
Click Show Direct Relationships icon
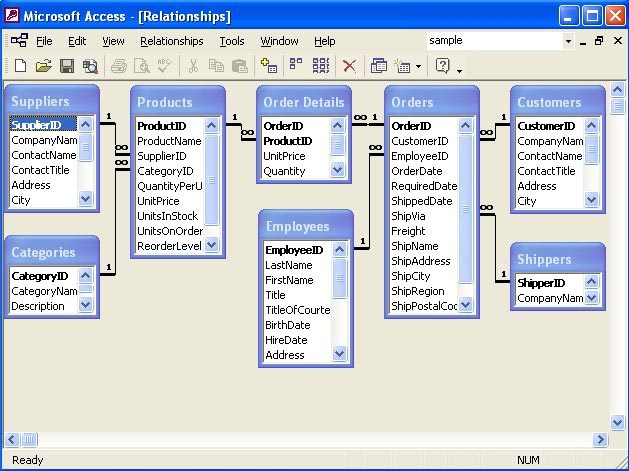click(296, 64)
